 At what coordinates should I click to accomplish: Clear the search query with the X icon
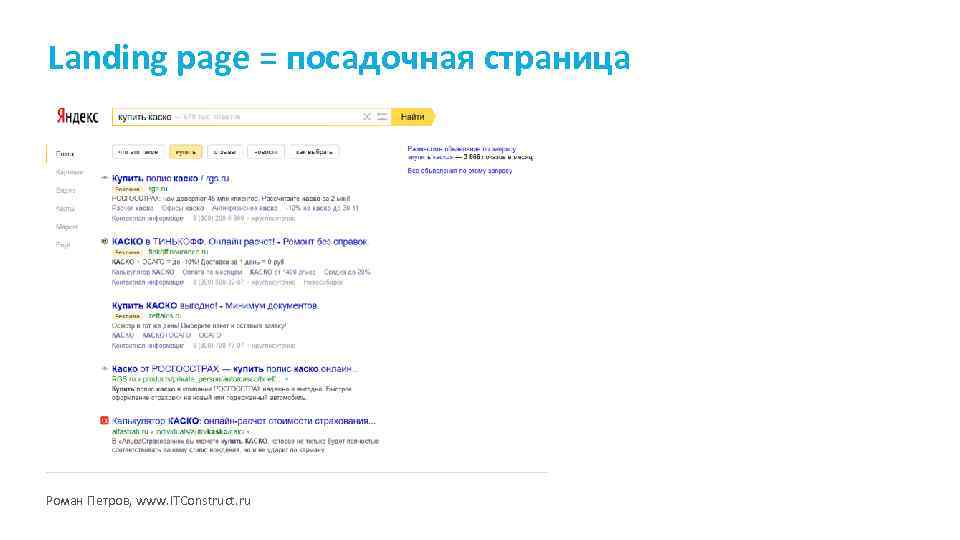367,116
